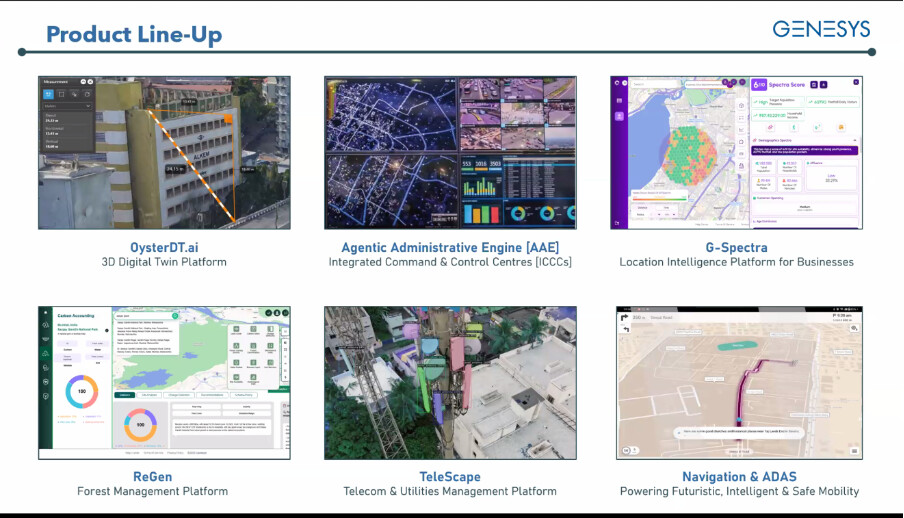
Task: Click the highlighted purple sidebar icon in G-Spectra
Action: coord(618,116)
